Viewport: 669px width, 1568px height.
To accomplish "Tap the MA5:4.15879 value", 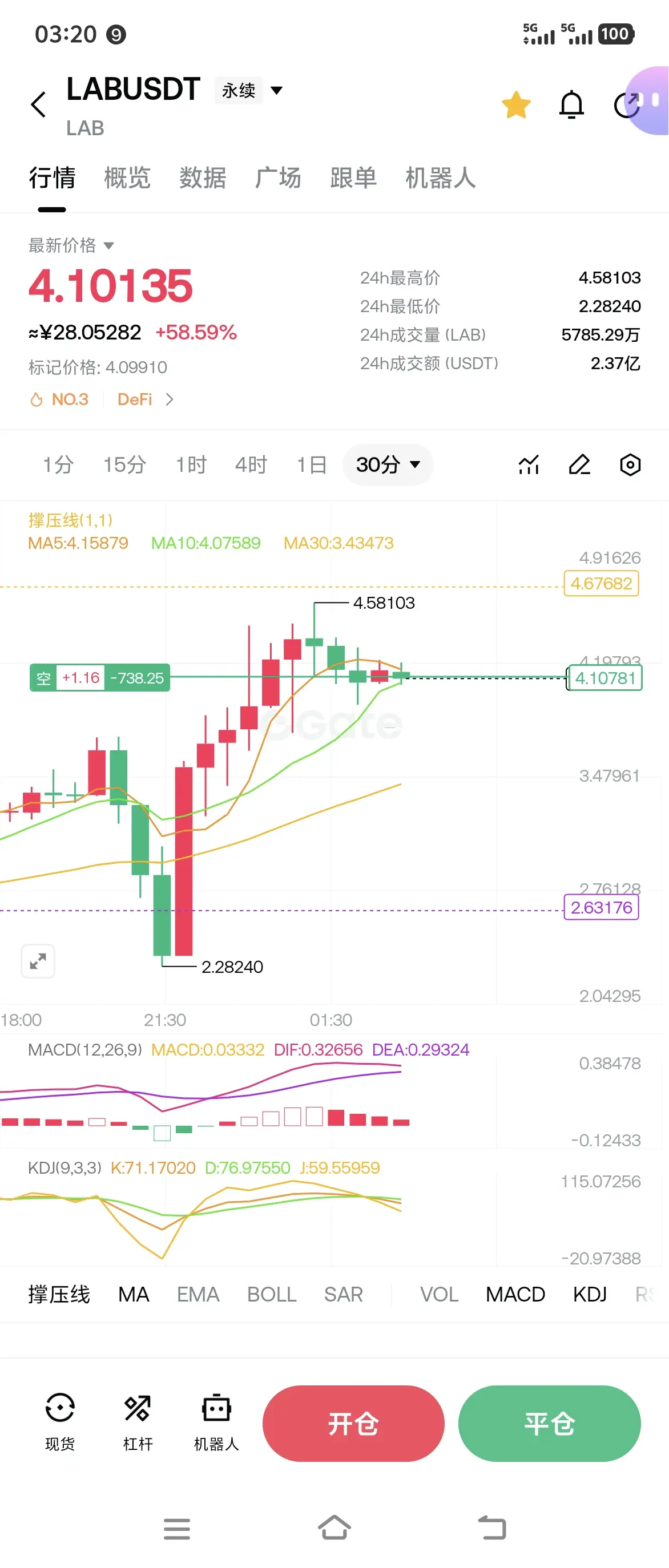I will tap(78, 543).
